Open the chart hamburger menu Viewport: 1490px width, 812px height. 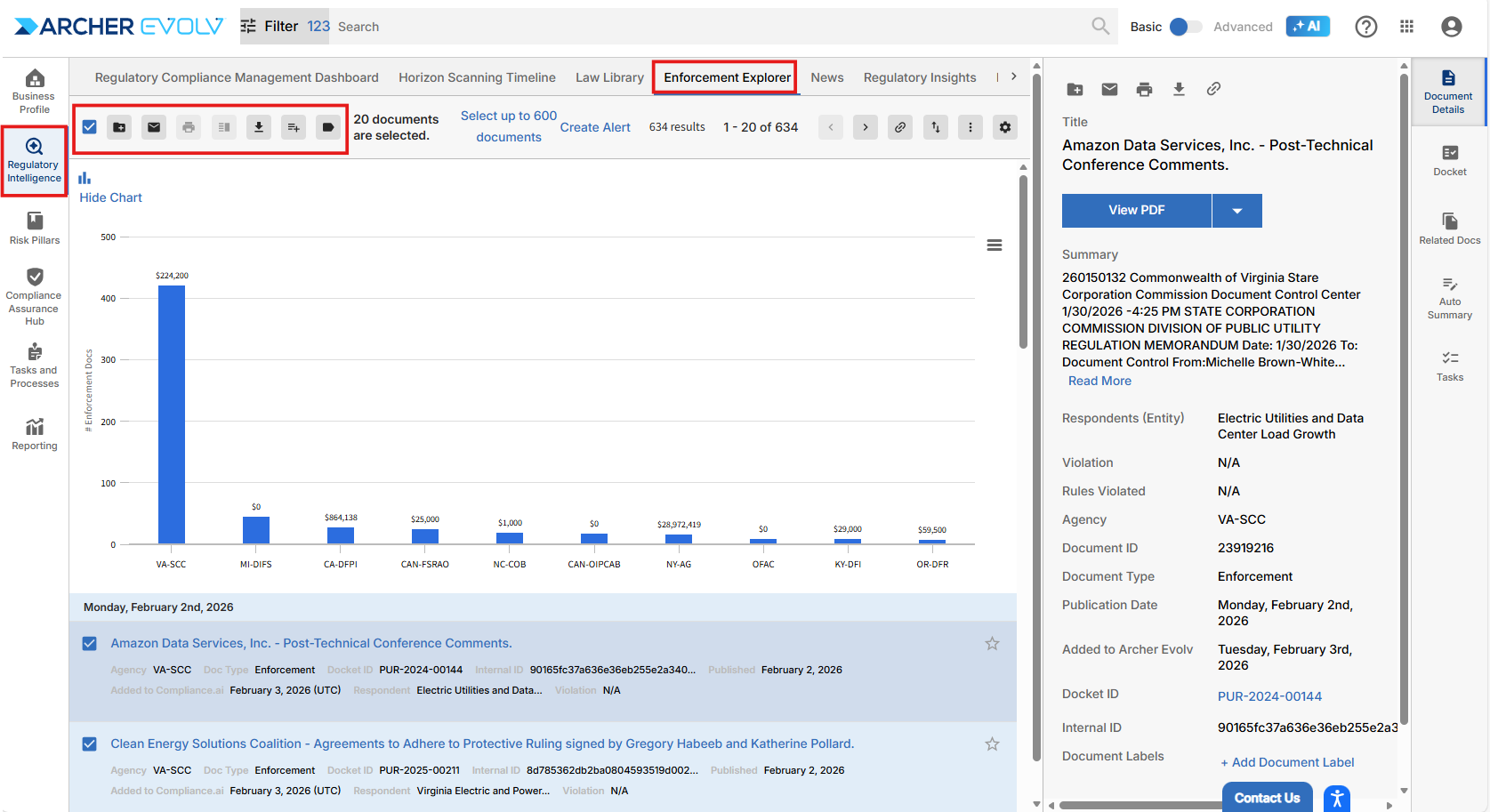[x=995, y=245]
